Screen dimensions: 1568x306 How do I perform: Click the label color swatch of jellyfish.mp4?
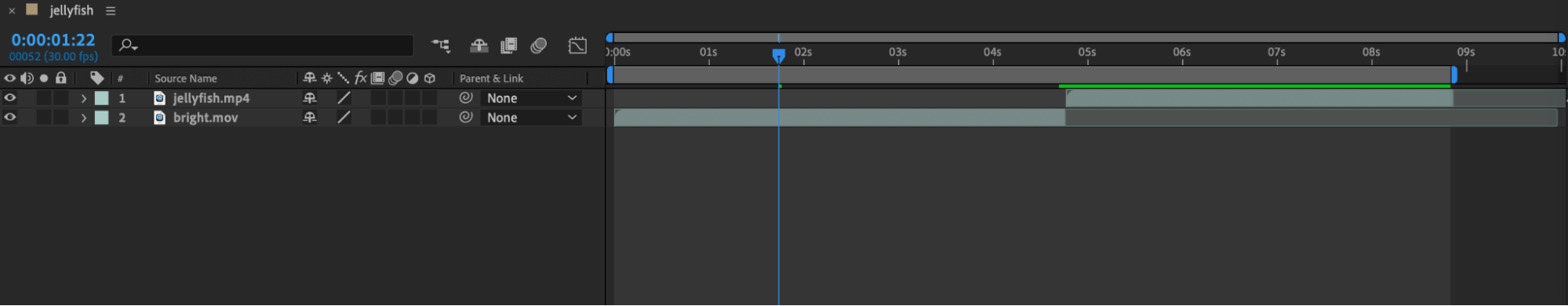(x=101, y=98)
